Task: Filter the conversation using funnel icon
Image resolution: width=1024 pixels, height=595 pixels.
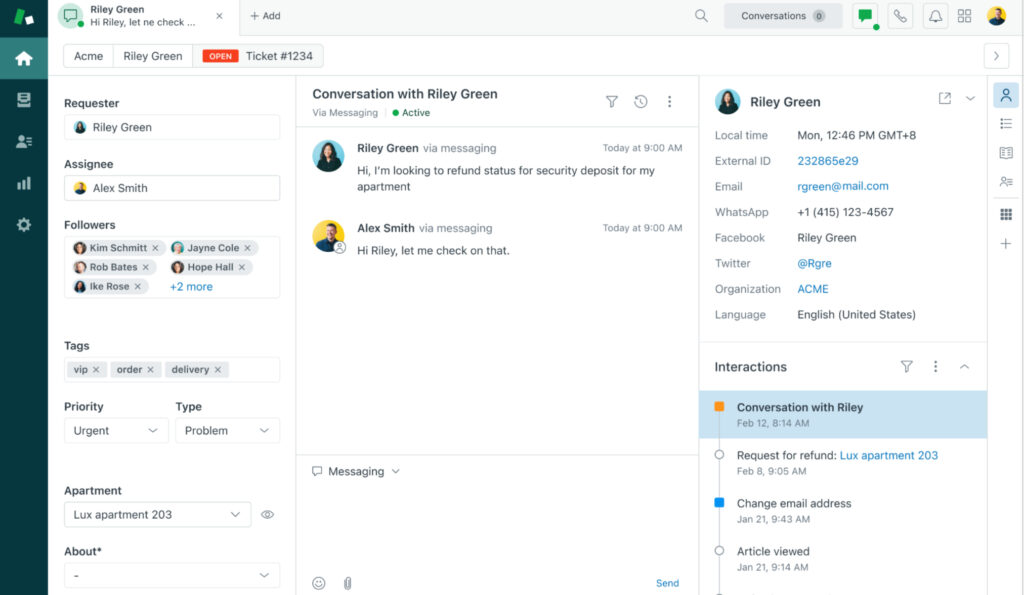Action: point(612,101)
